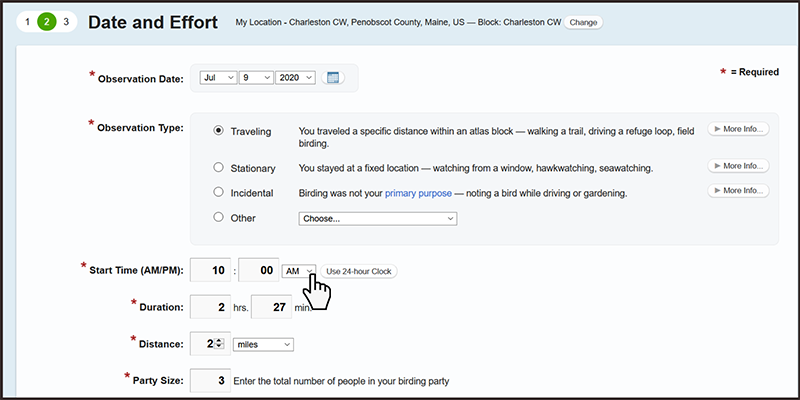The width and height of the screenshot is (800, 400).
Task: Open the calendar date picker icon
Action: [334, 78]
